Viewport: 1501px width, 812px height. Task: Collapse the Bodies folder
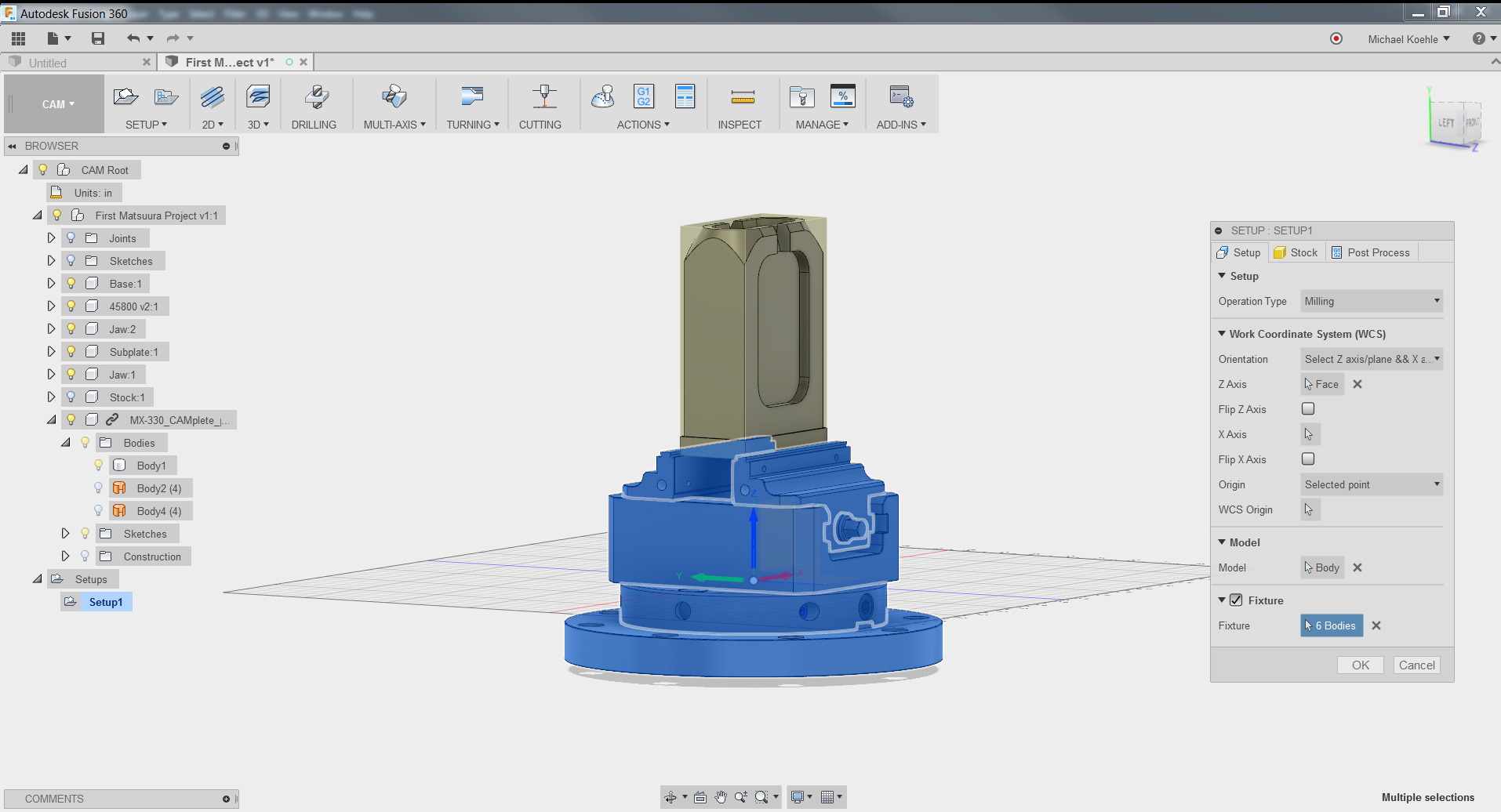[66, 442]
